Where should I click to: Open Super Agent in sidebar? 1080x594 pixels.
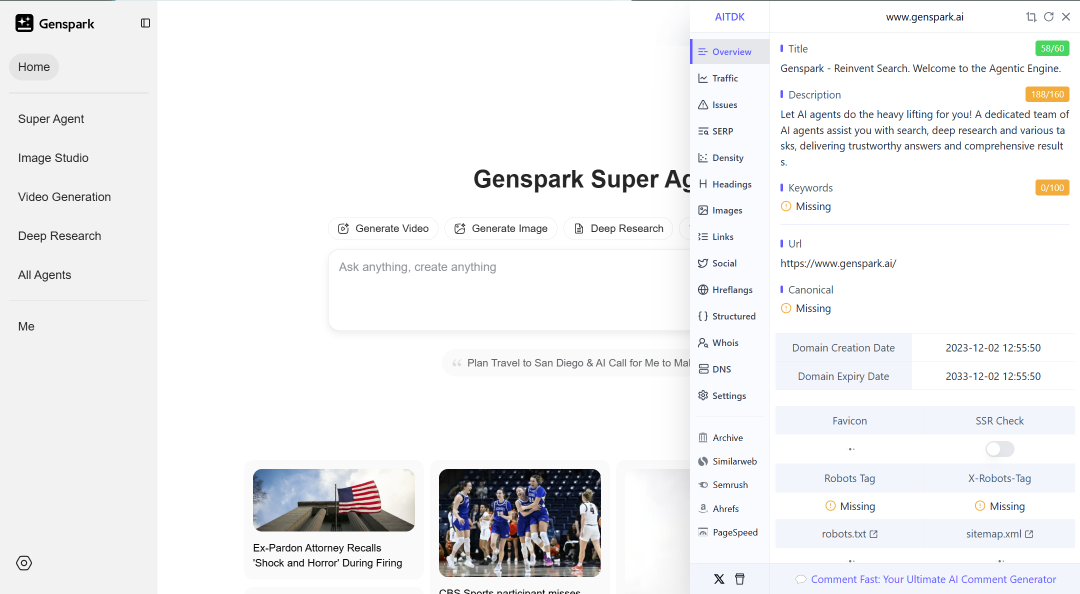click(x=51, y=119)
